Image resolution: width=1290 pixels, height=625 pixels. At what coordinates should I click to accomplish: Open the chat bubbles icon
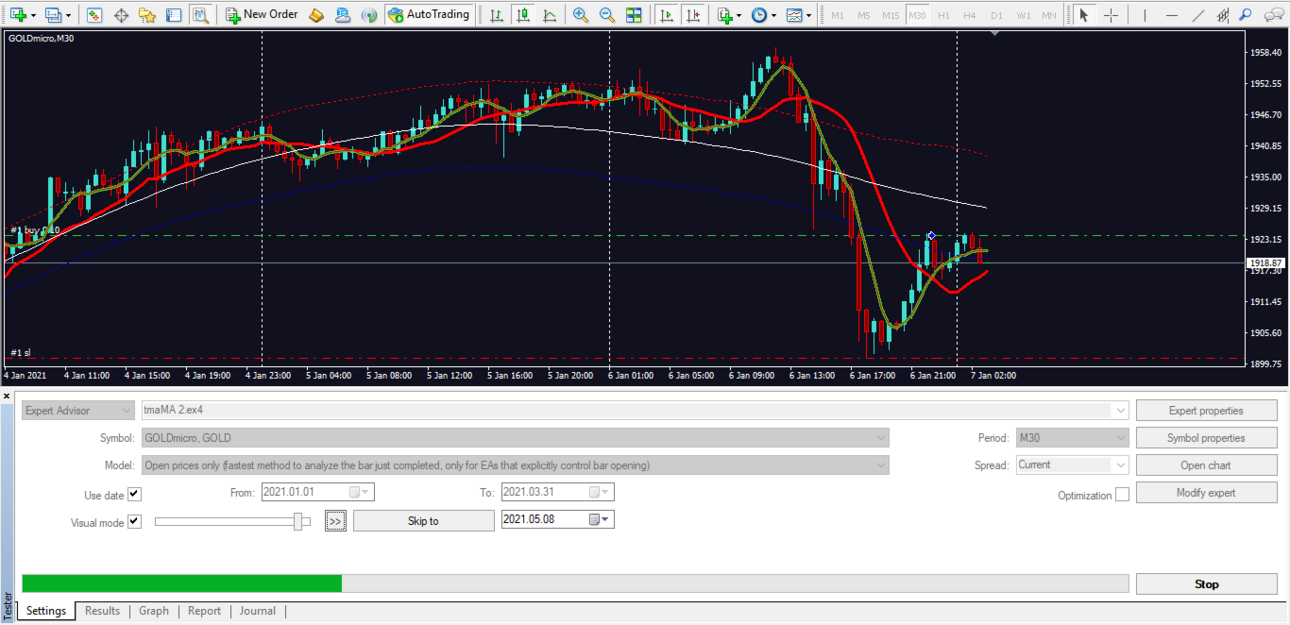tap(1274, 15)
